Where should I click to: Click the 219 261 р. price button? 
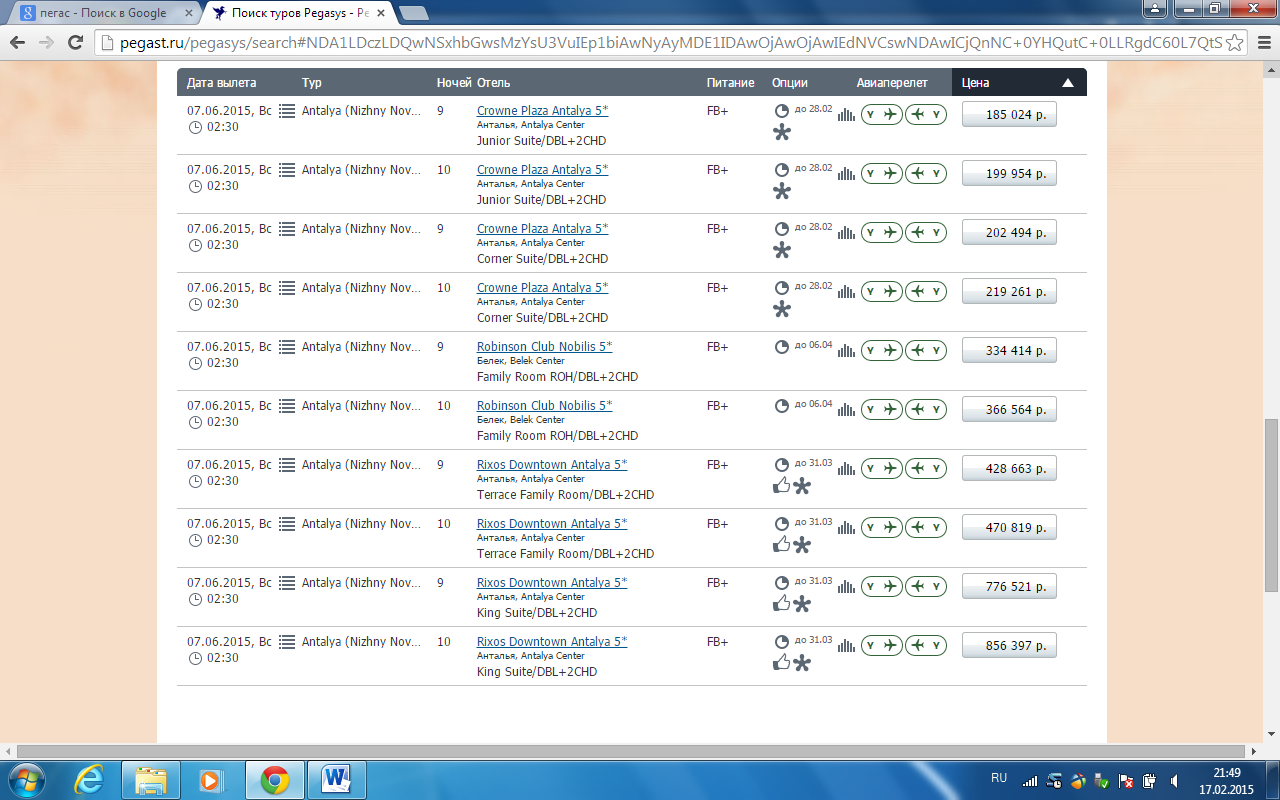point(1009,292)
